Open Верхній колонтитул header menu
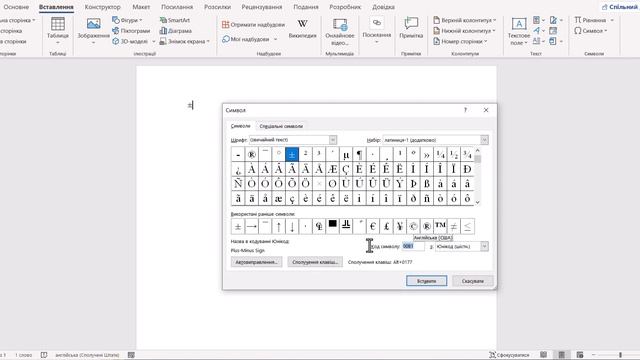640x360 pixels. coord(464,20)
